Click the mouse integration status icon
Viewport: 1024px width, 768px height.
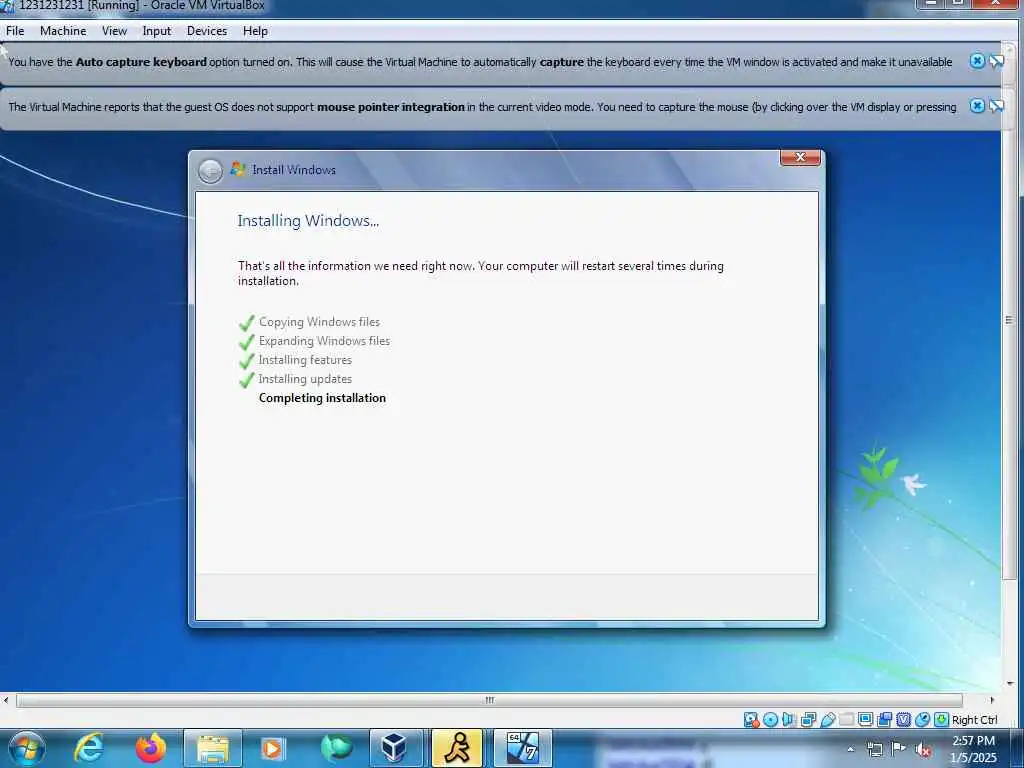(x=923, y=720)
